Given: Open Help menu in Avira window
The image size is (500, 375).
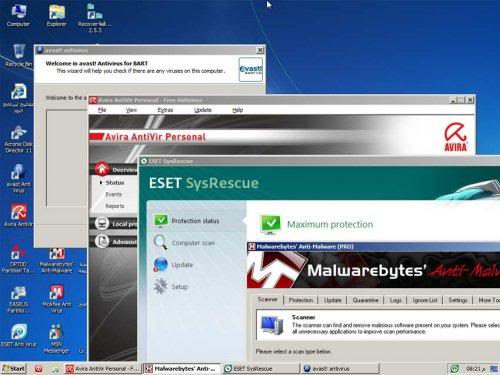Looking at the screenshot, I should point(237,110).
